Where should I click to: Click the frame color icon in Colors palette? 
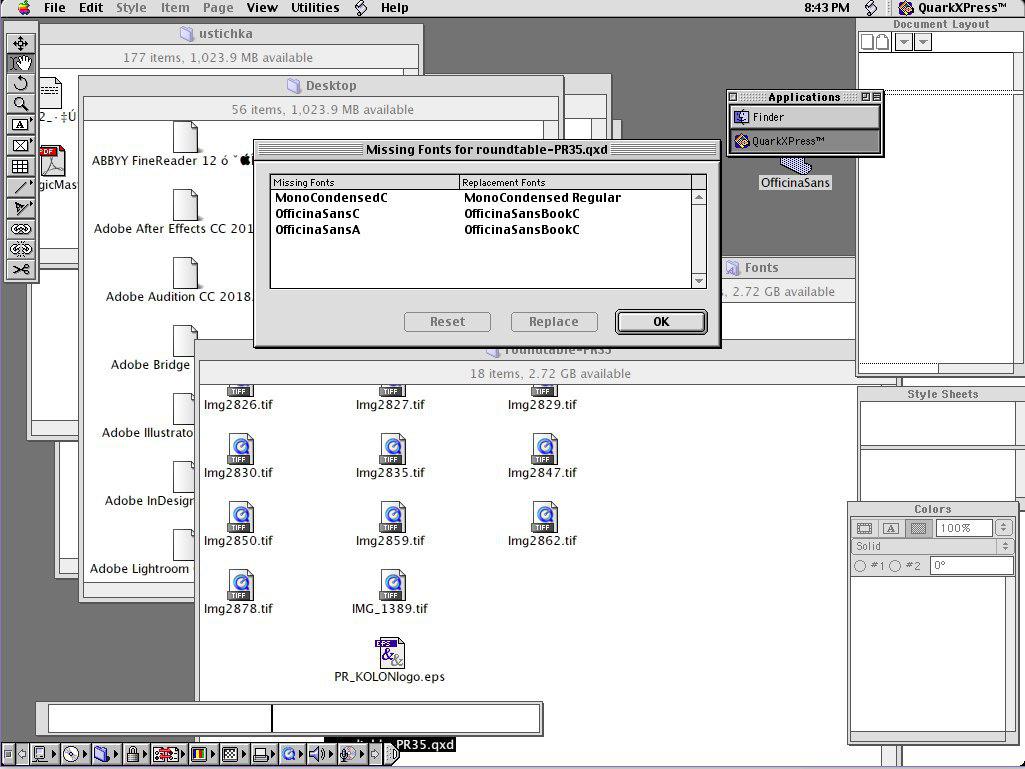click(865, 528)
